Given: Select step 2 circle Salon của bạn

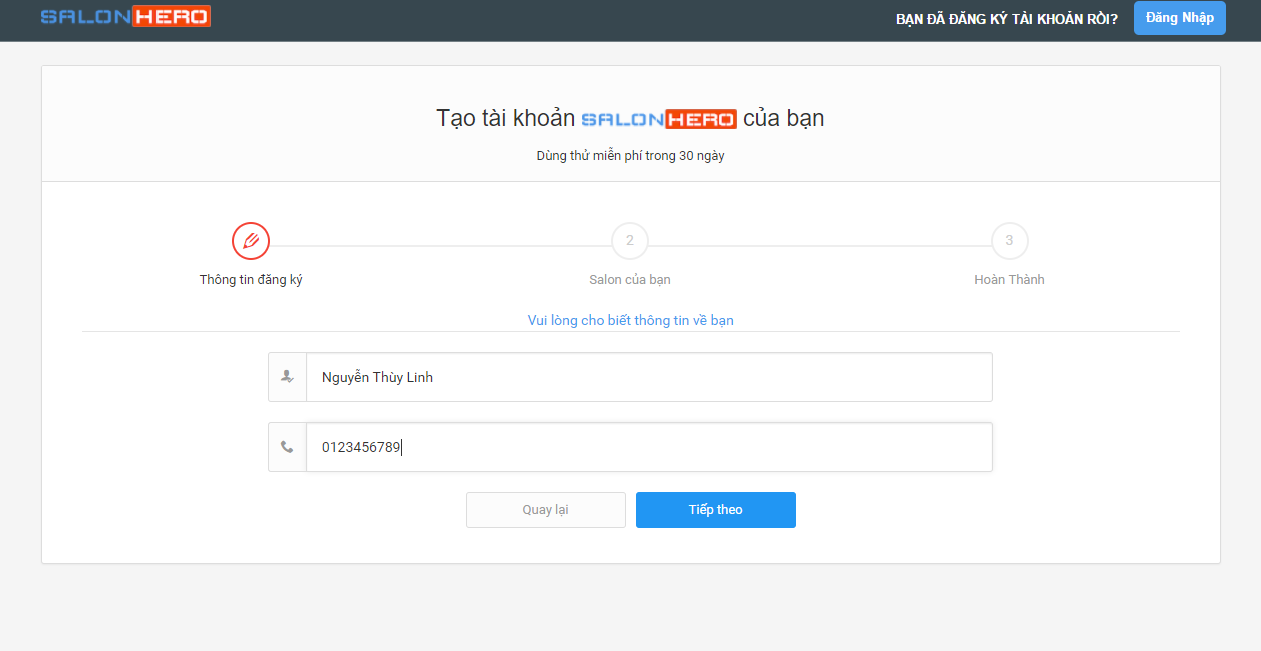Looking at the screenshot, I should point(630,241).
